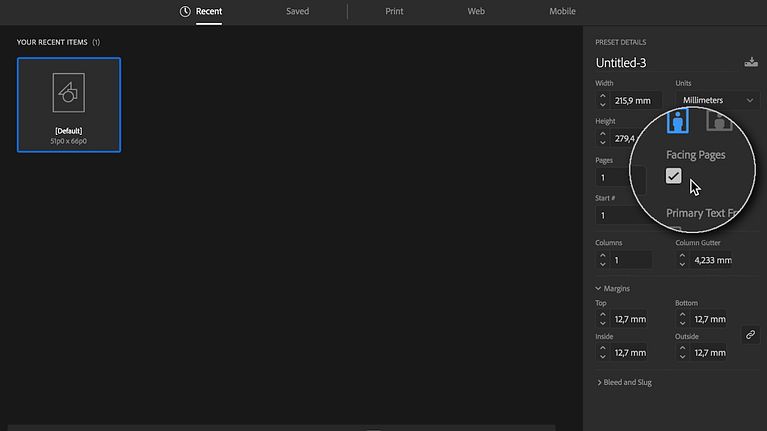Screen dimensions: 767x431
Task: Decrease Inside margin with down arrow
Action: point(603,357)
